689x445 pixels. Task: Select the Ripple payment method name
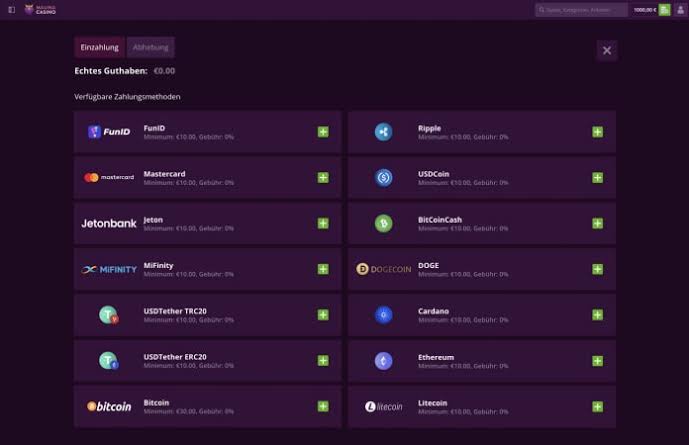click(x=429, y=128)
